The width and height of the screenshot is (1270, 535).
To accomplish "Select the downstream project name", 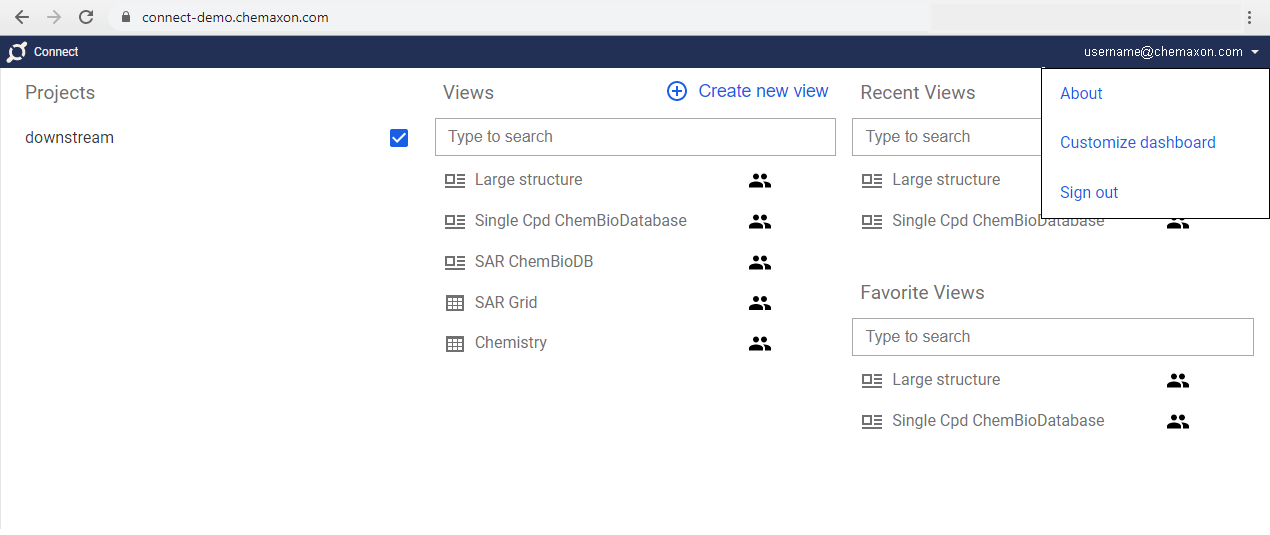I will [x=69, y=138].
